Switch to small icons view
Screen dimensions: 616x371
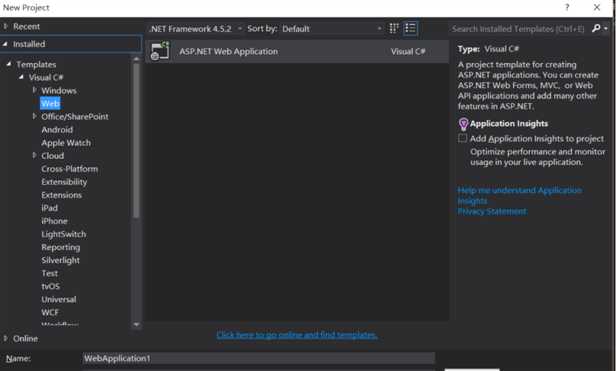(394, 28)
